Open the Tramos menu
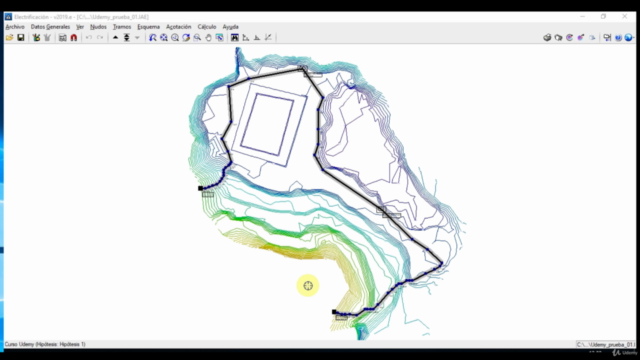The image size is (640, 360). pyautogui.click(x=122, y=27)
